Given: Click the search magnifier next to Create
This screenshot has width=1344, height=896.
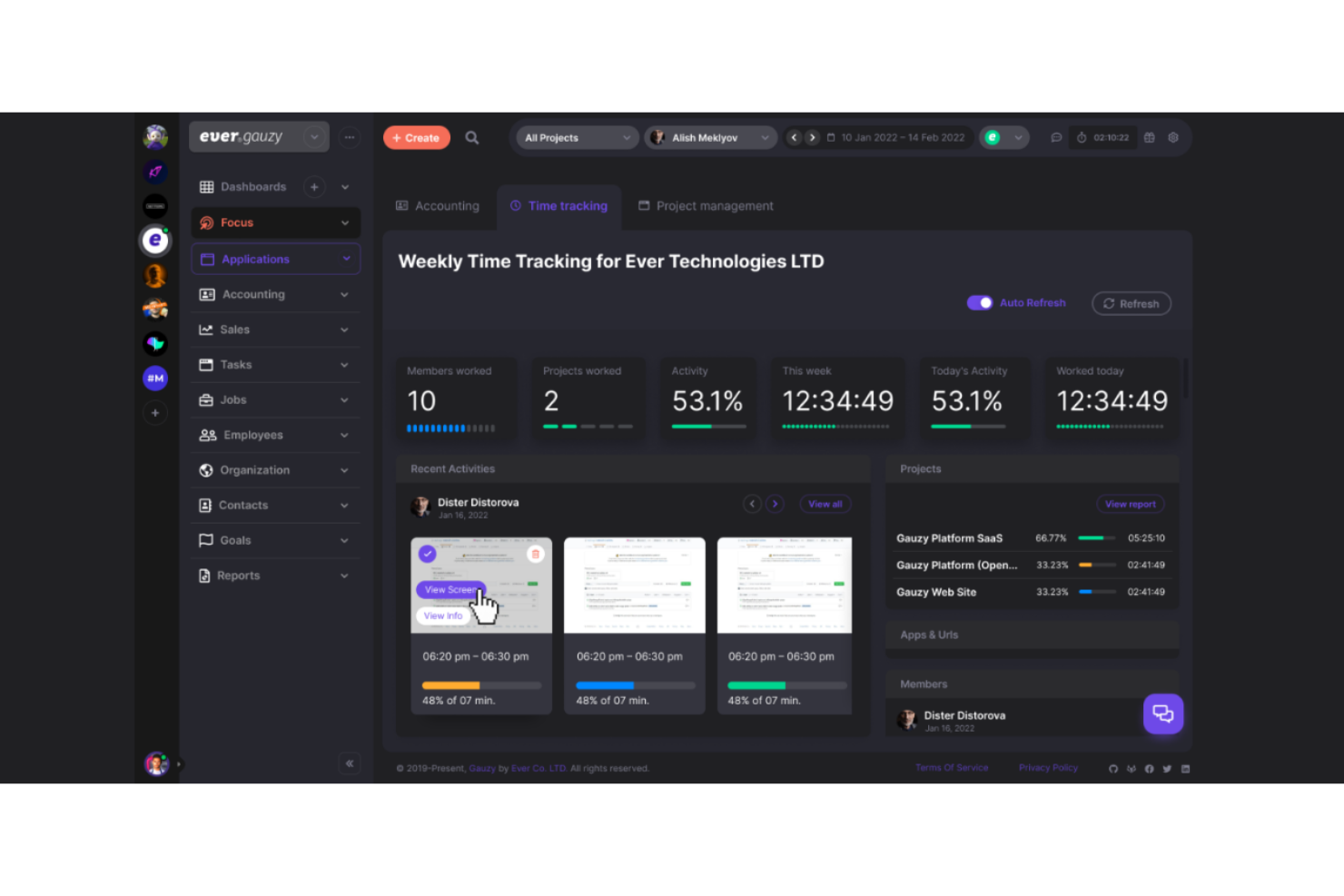Looking at the screenshot, I should [x=471, y=137].
